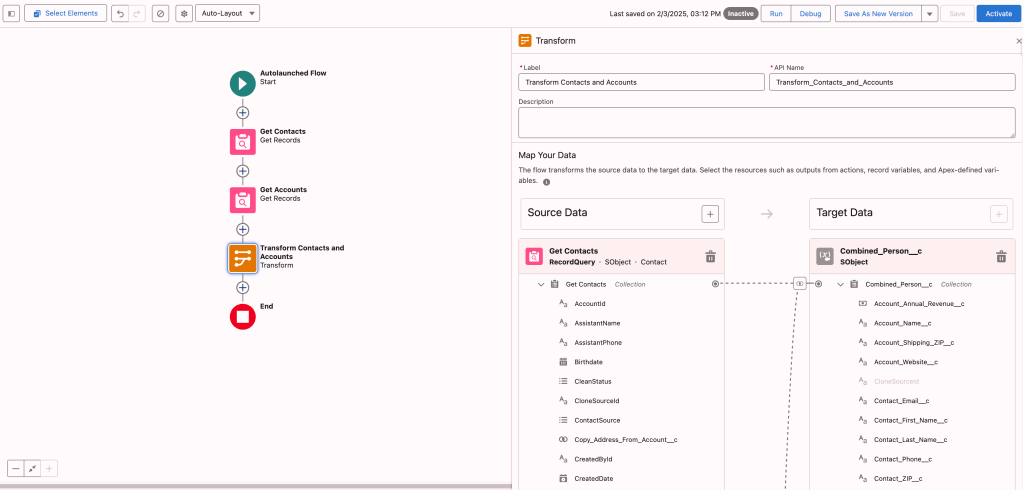Image resolution: width=1023 pixels, height=490 pixels.
Task: Click into the Description text area
Action: click(x=767, y=123)
